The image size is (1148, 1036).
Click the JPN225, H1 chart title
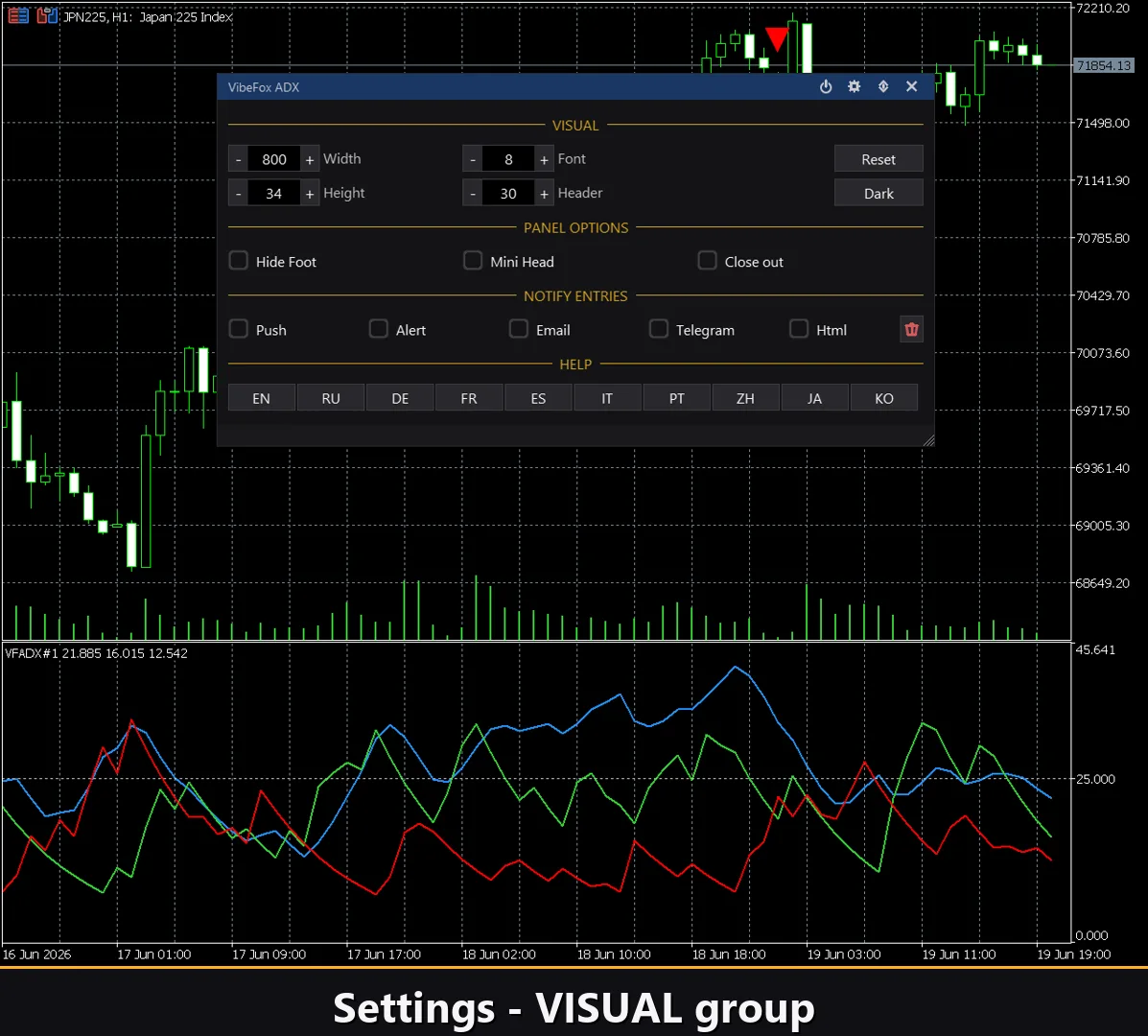click(148, 16)
